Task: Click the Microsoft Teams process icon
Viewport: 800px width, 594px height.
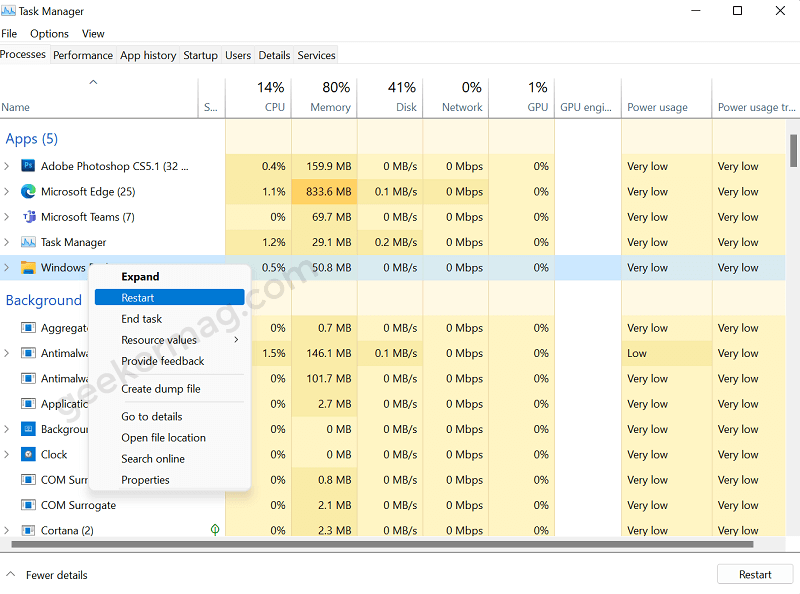Action: point(28,217)
